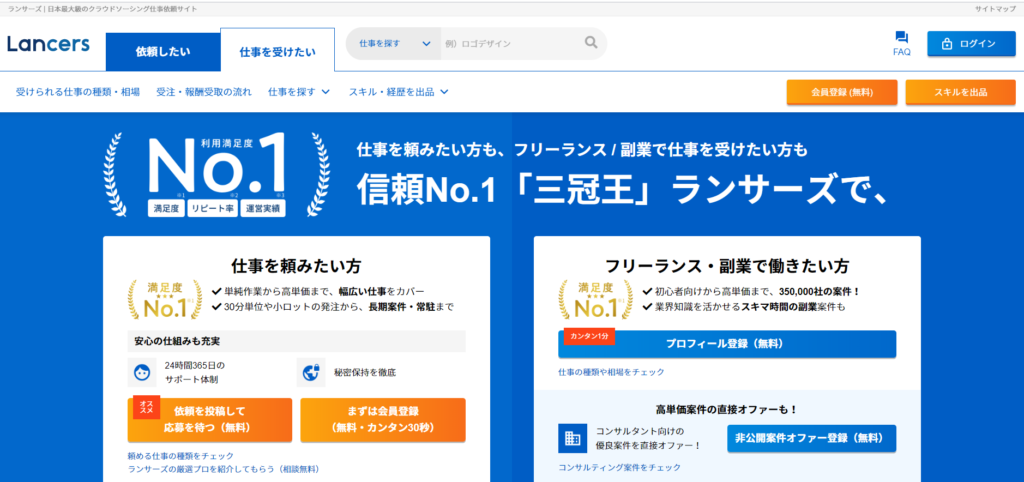This screenshot has width=1024, height=482.
Task: Open 受注・報酬受取の流れ
Action: 204,92
